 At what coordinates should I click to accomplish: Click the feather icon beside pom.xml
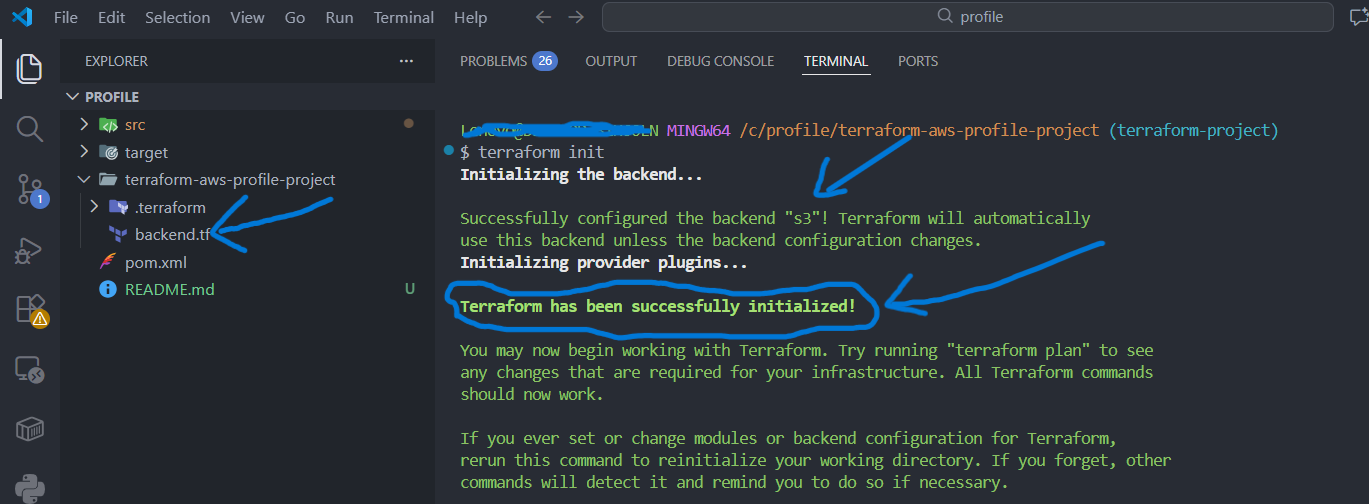click(x=107, y=262)
